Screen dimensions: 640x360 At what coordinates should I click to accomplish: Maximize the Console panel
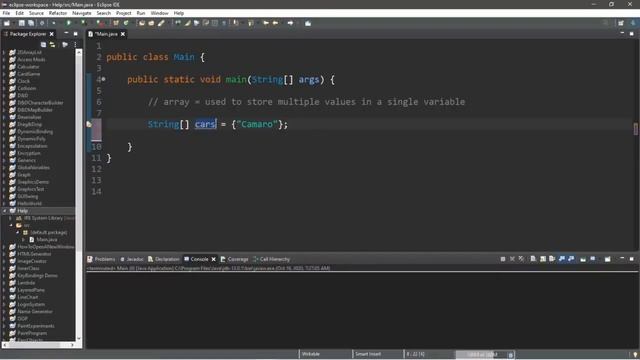(x=631, y=259)
